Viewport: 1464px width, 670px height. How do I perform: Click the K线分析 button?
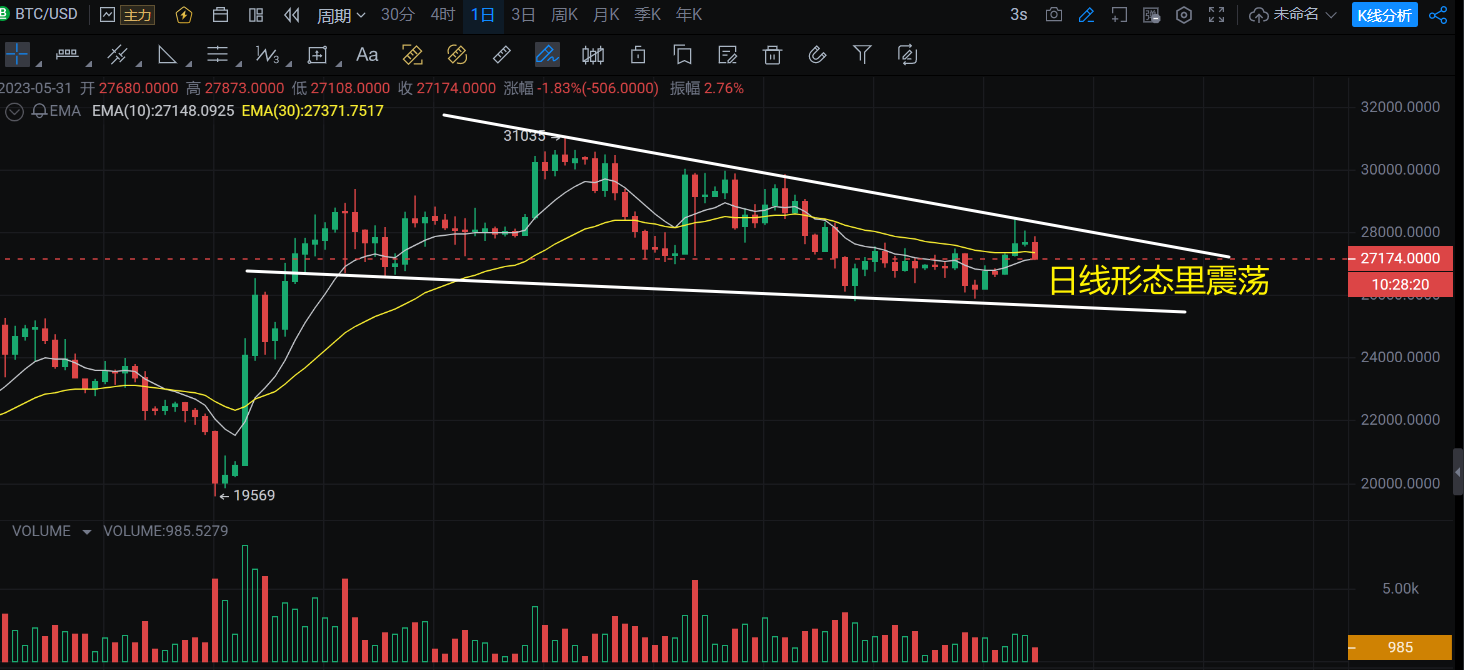pyautogui.click(x=1383, y=15)
